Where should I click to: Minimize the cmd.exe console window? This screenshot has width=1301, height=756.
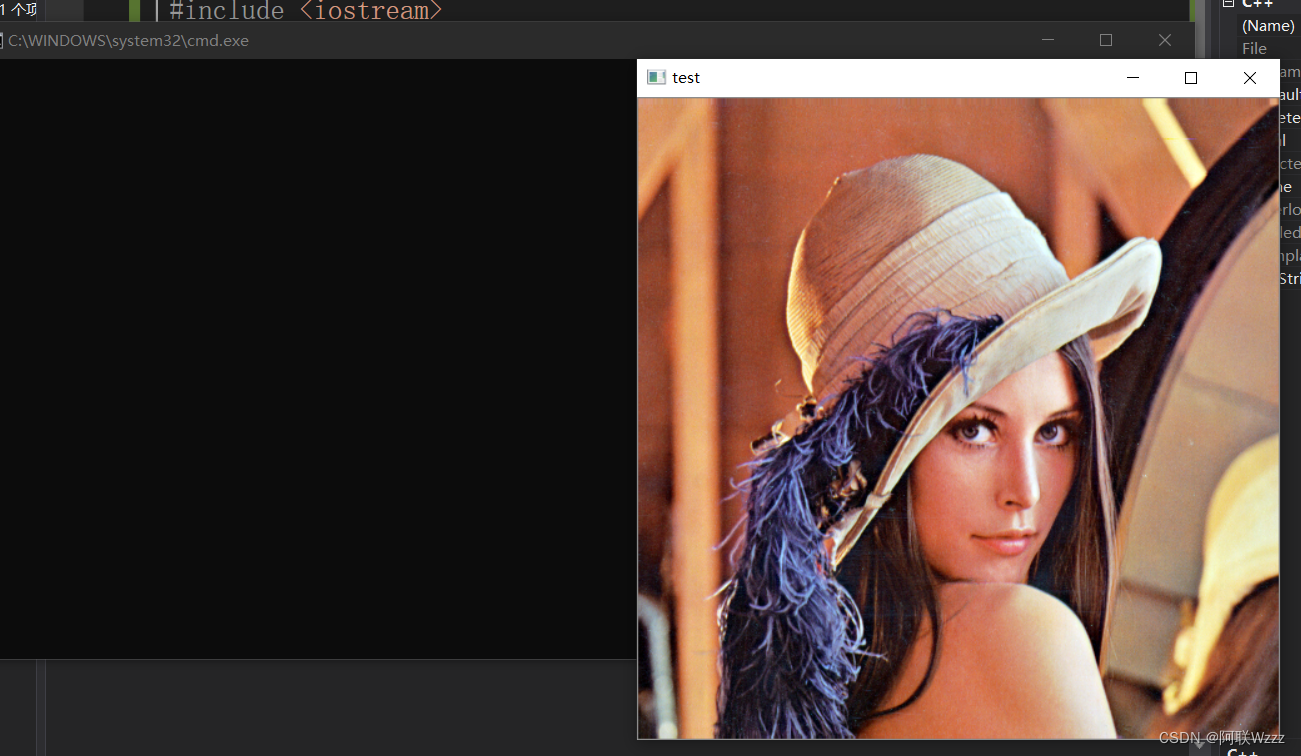[x=1048, y=40]
